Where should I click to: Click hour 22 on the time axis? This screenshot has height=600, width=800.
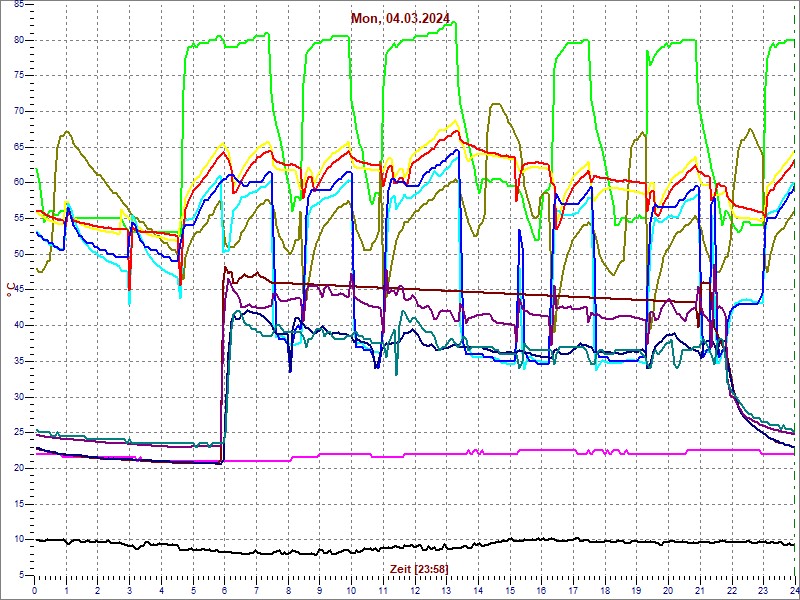coord(732,590)
